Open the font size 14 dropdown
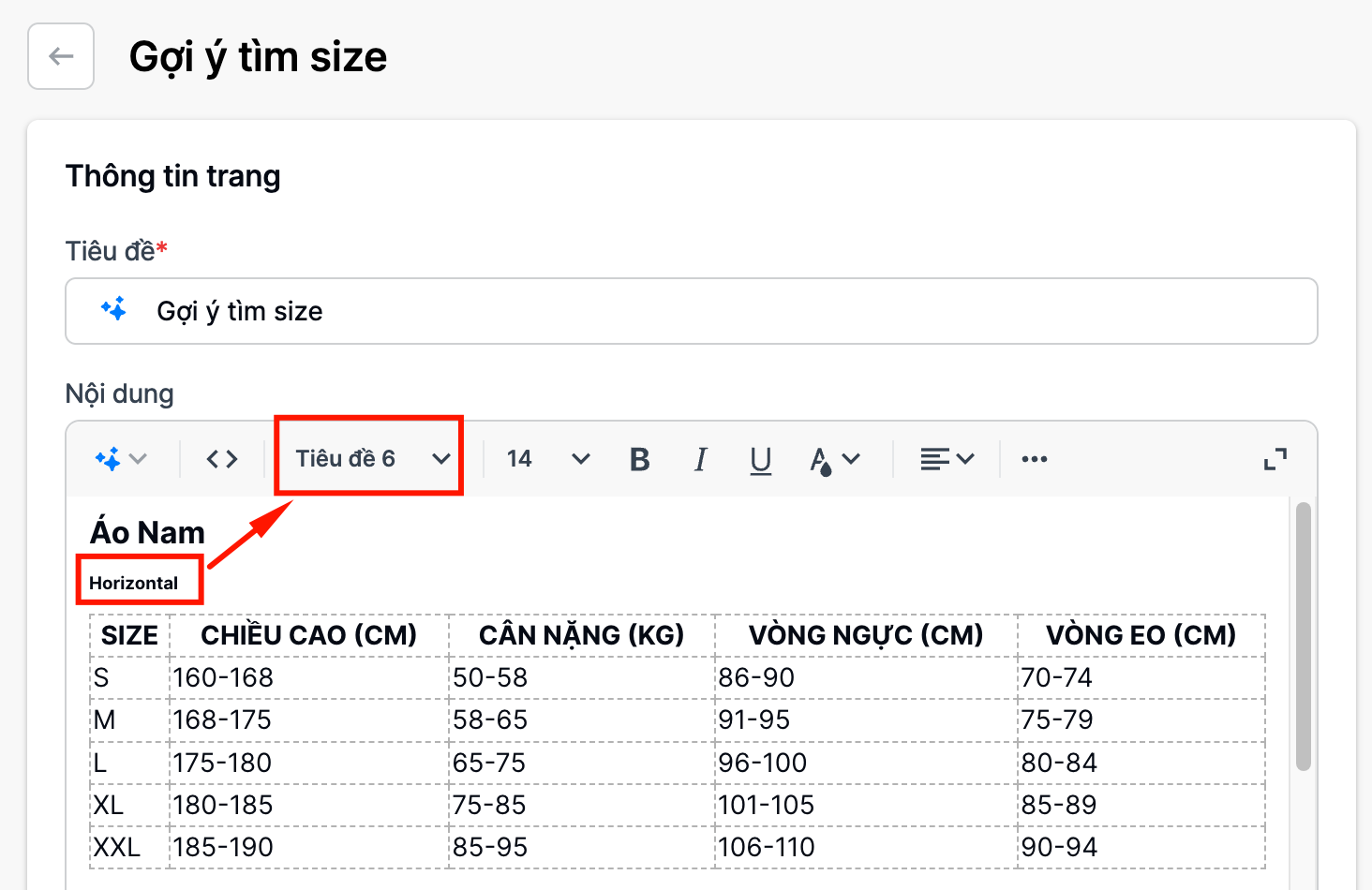The width and height of the screenshot is (1372, 890). pyautogui.click(x=548, y=459)
